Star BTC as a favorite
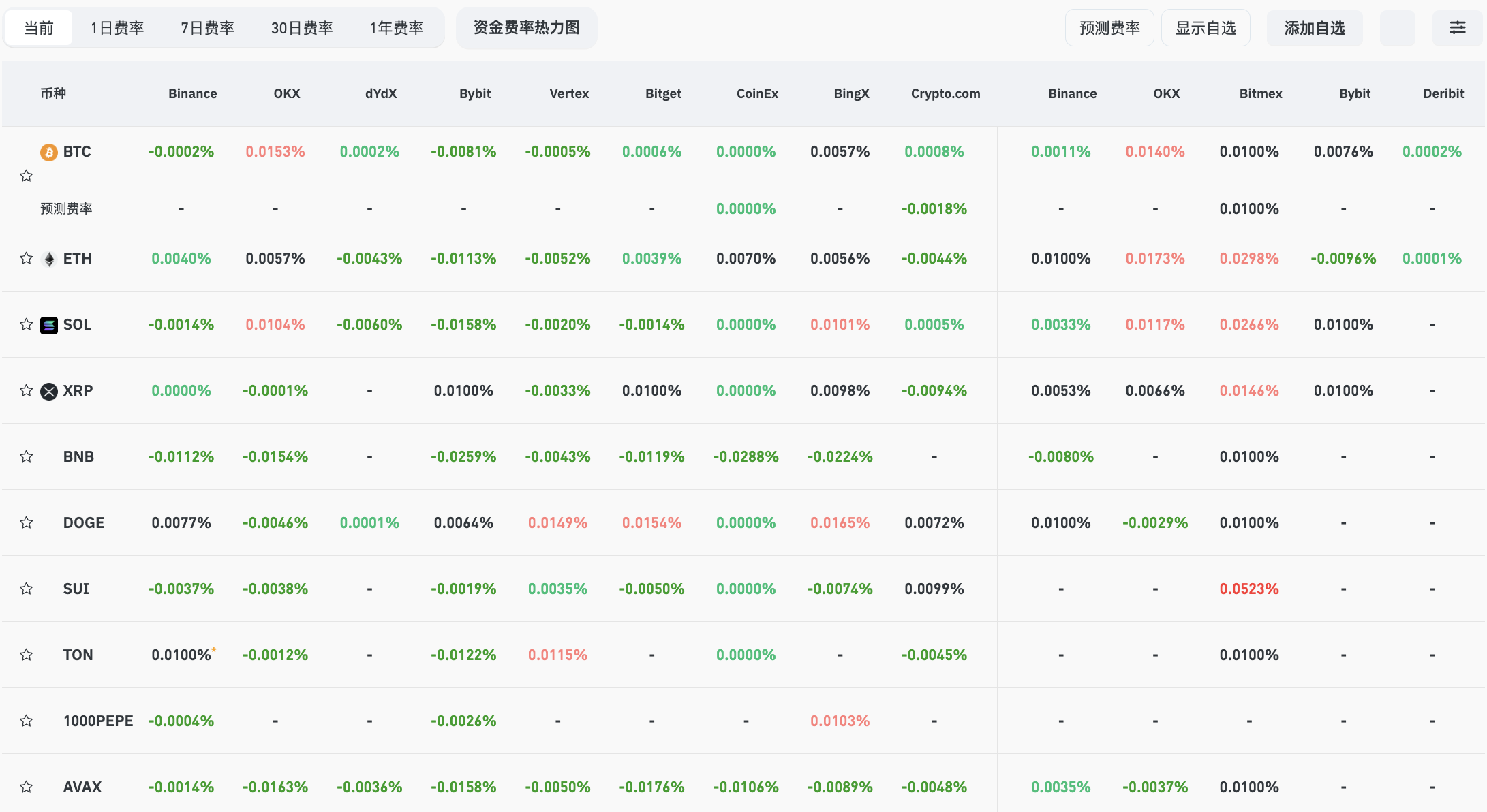 27,176
